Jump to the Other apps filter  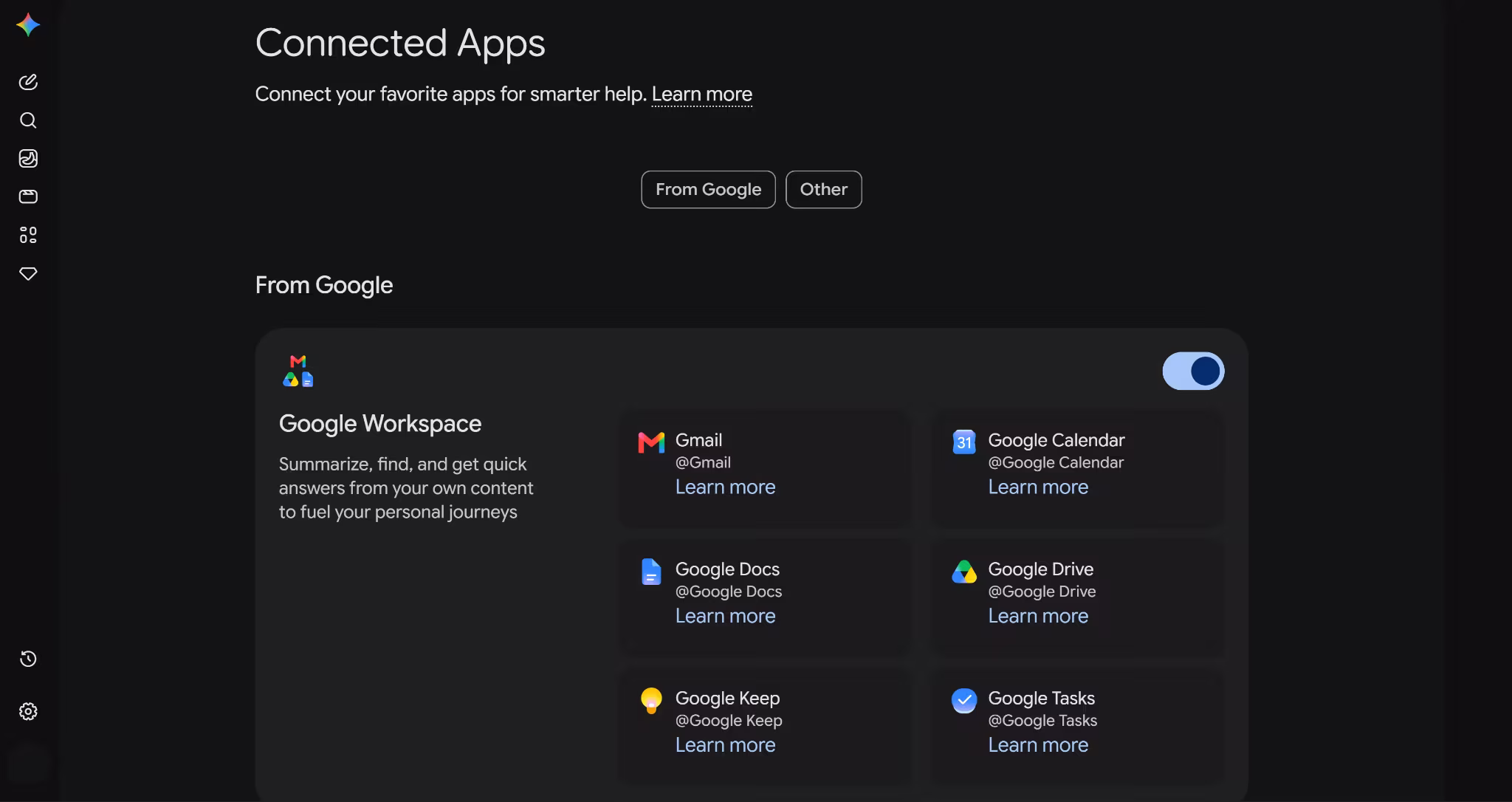coord(823,190)
